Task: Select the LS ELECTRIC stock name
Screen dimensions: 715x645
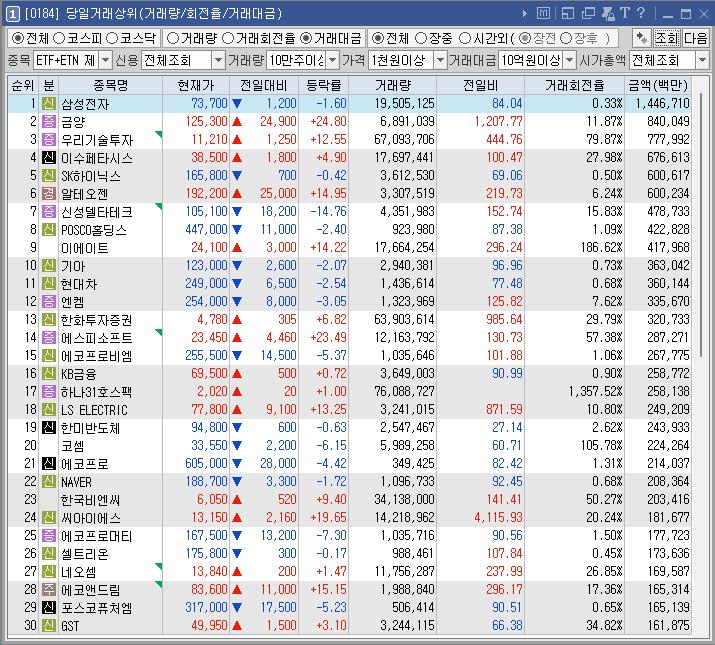Action: click(94, 410)
